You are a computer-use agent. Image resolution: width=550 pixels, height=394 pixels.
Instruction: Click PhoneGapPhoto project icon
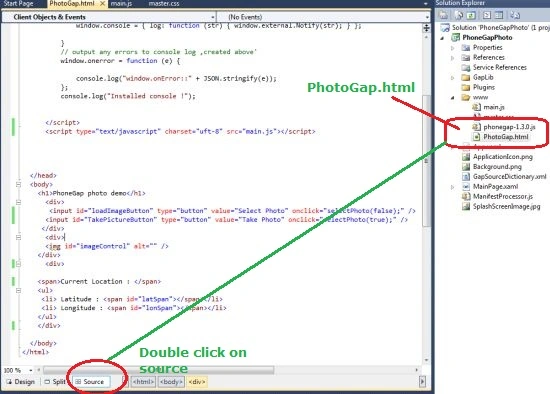click(x=456, y=38)
